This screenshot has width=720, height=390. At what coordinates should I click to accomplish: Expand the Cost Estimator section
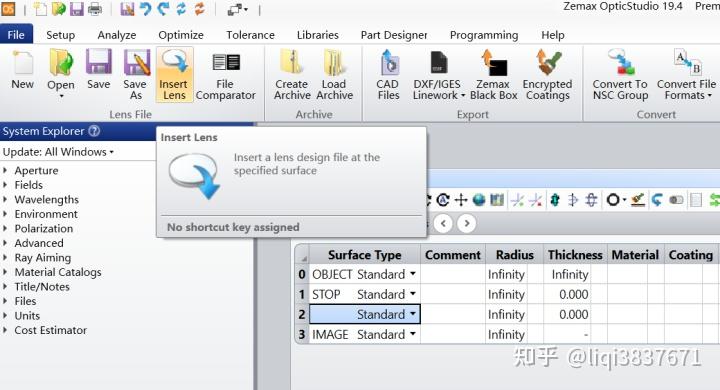pyautogui.click(x=5, y=330)
